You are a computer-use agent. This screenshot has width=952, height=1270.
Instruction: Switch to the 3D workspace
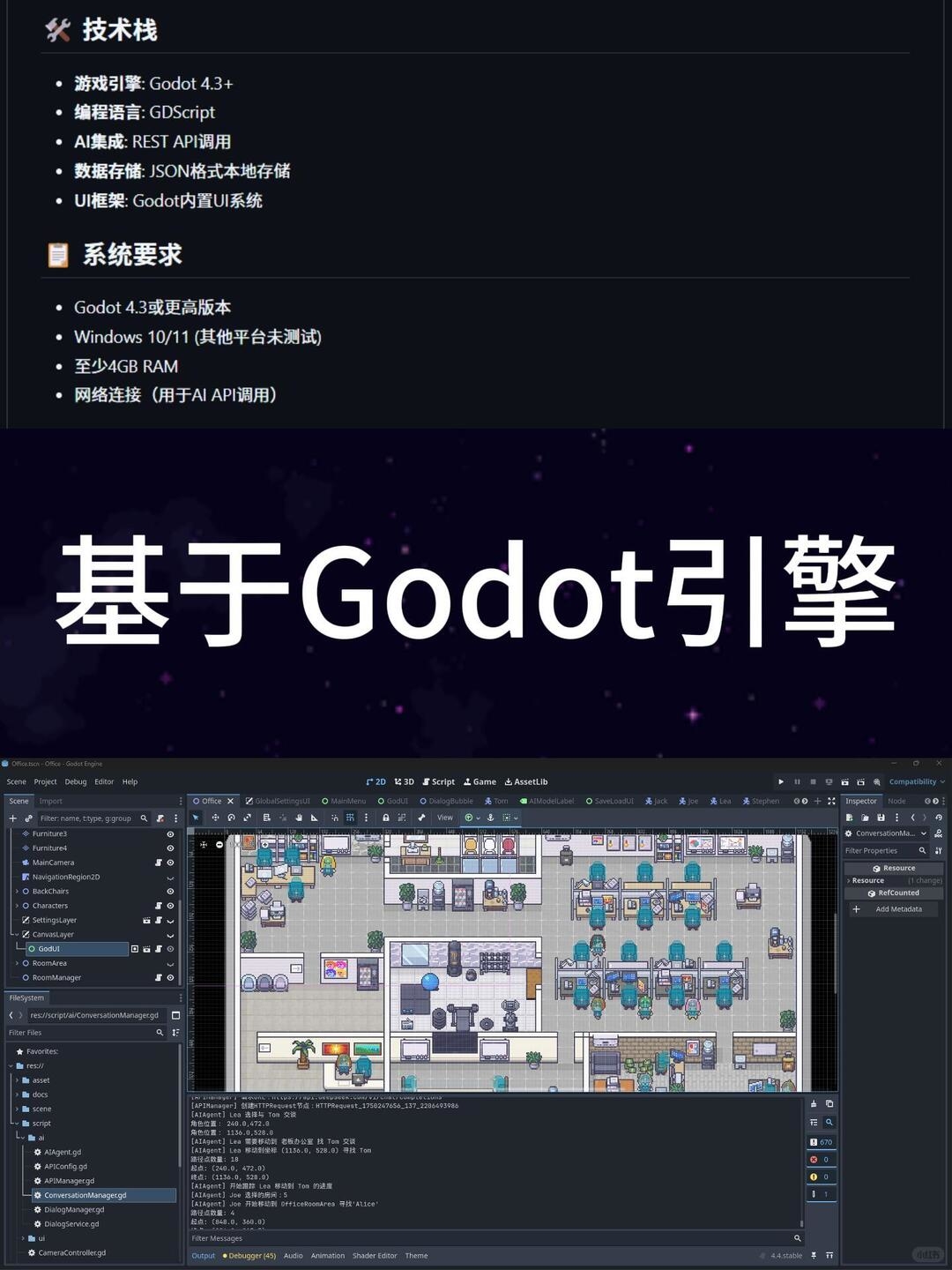pos(405,781)
